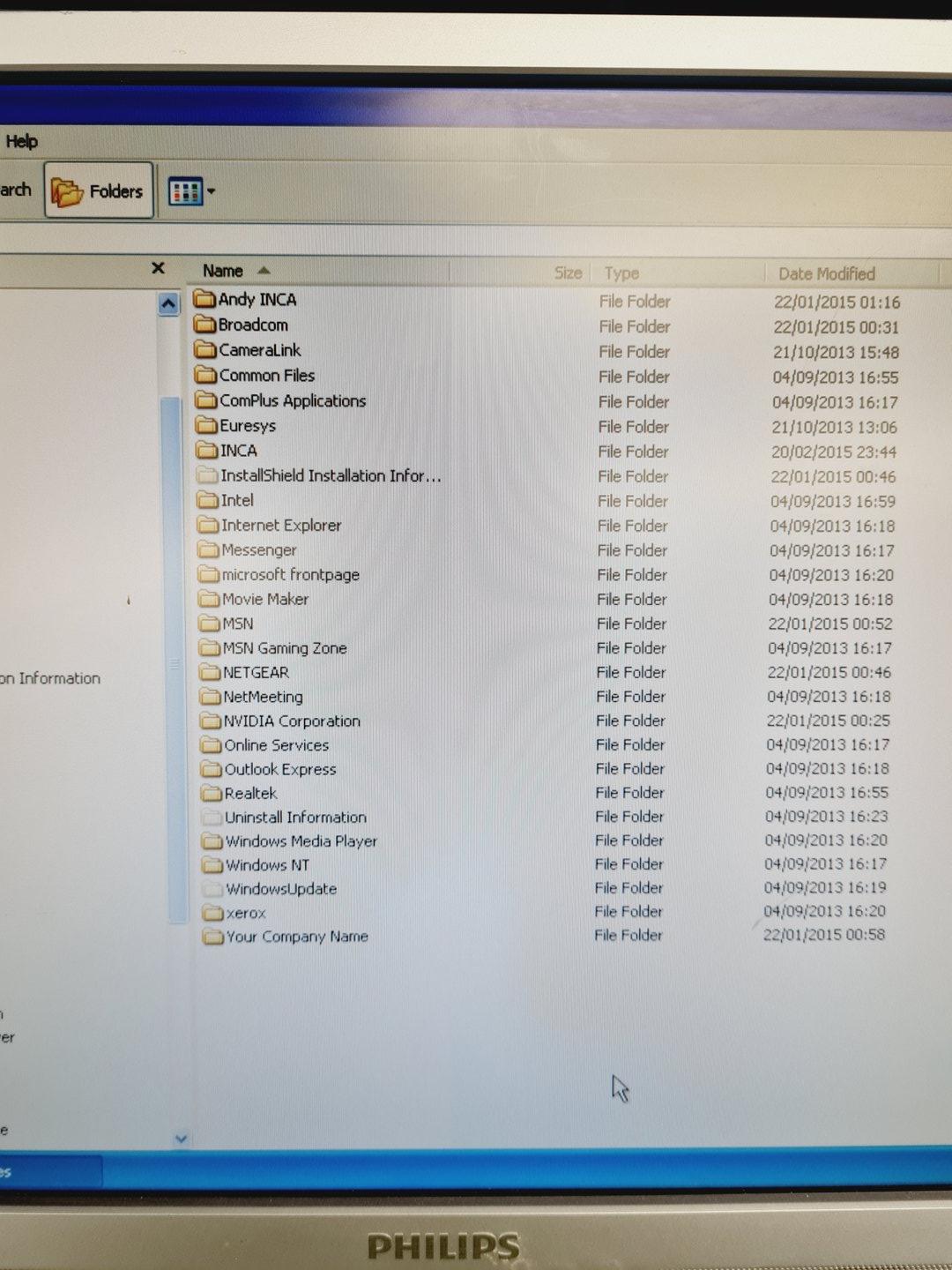Click the 'Movie Maker' folder name

pyautogui.click(x=265, y=600)
